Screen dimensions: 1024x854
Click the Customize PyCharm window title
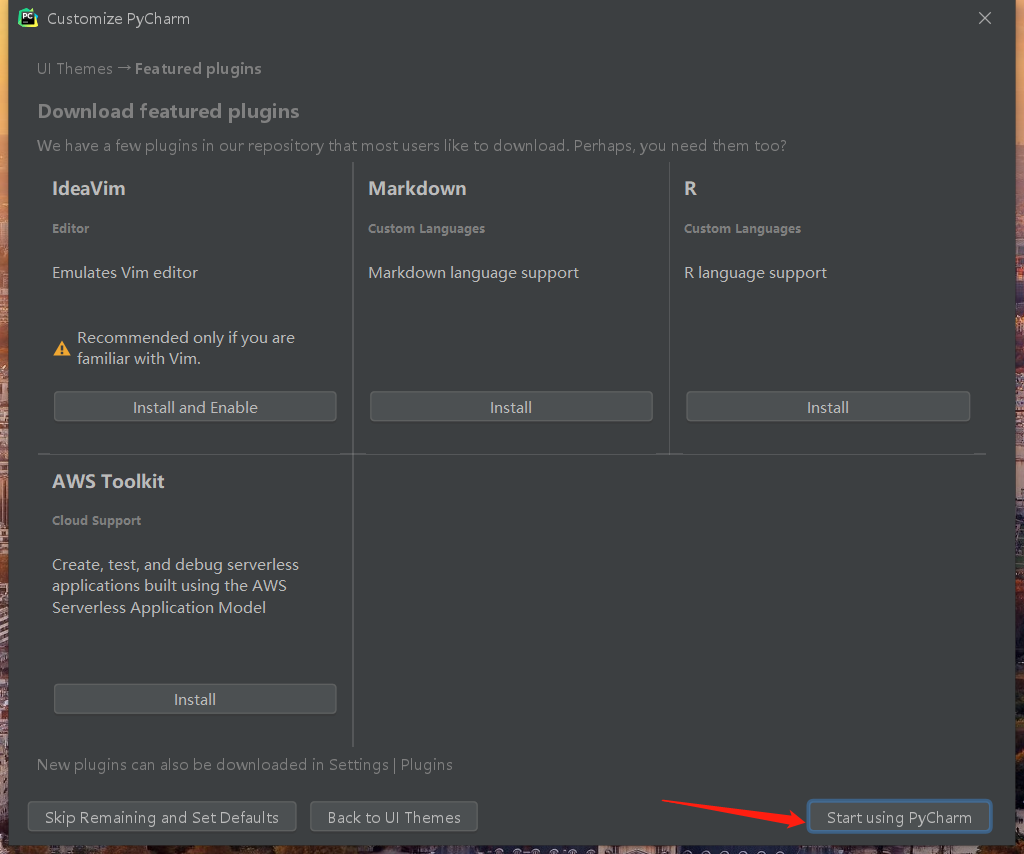(x=118, y=18)
